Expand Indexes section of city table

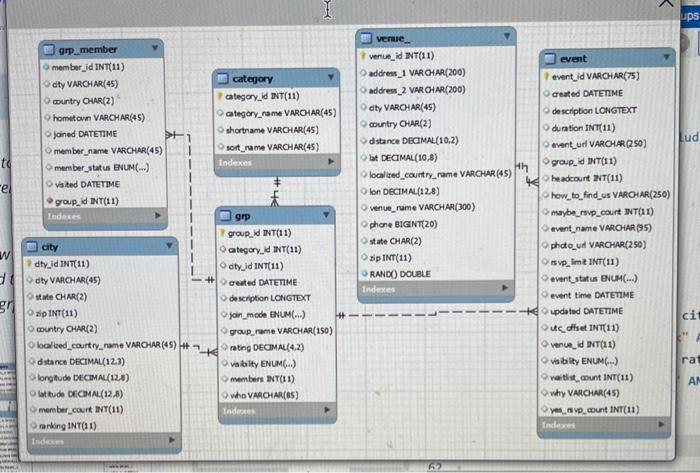coord(172,440)
